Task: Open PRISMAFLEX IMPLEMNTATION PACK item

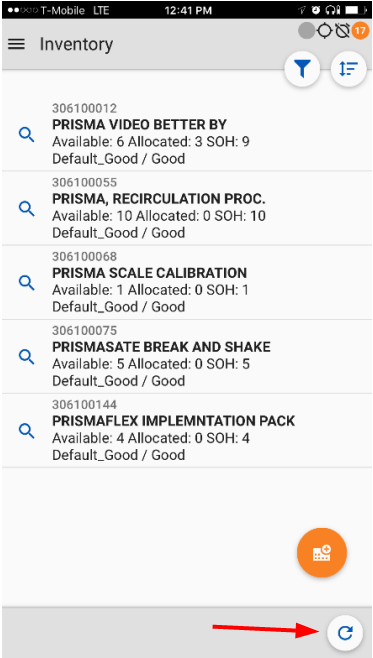Action: tap(187, 431)
